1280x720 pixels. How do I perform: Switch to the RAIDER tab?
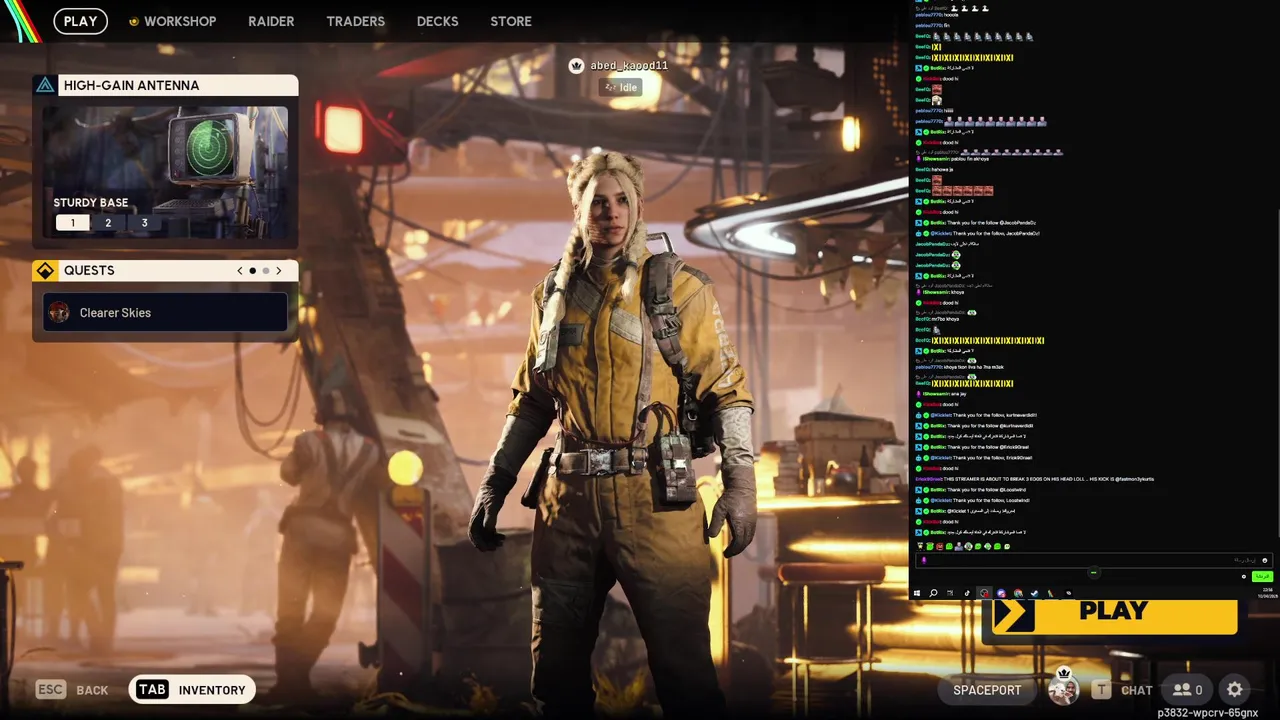point(271,21)
